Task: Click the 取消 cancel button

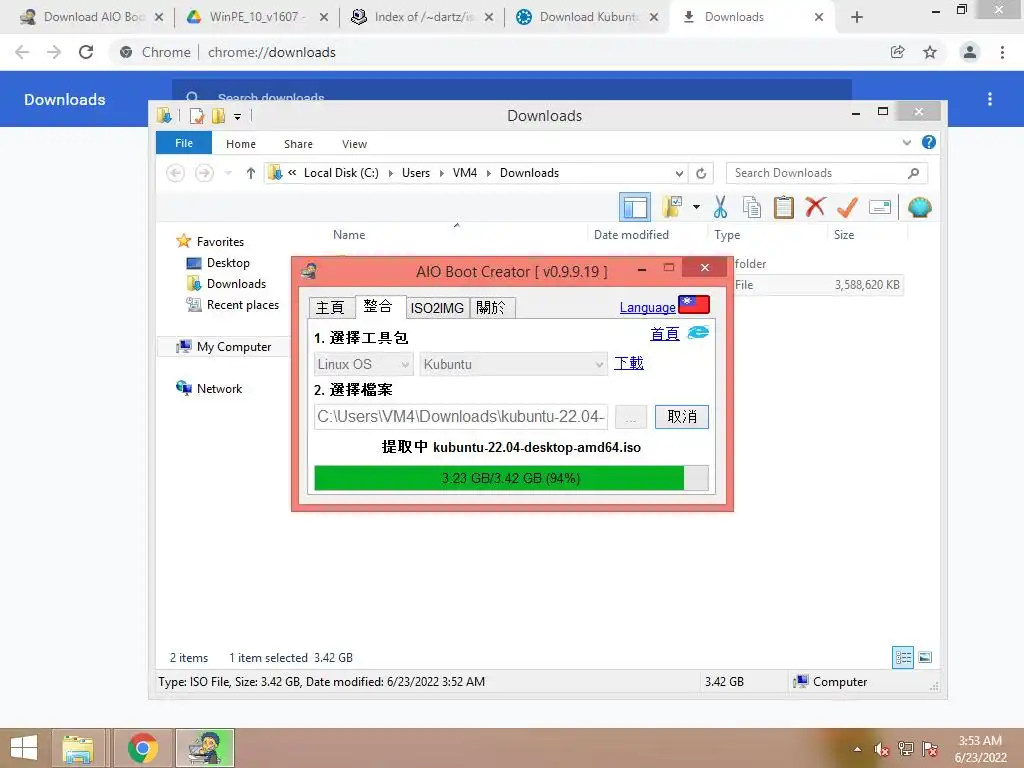Action: (682, 417)
